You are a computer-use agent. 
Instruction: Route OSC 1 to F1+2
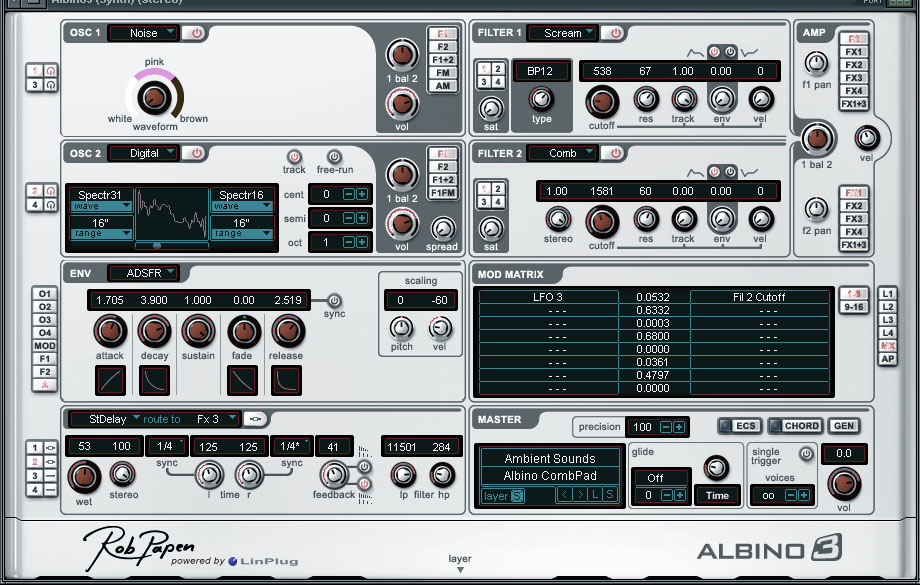pyautogui.click(x=442, y=60)
